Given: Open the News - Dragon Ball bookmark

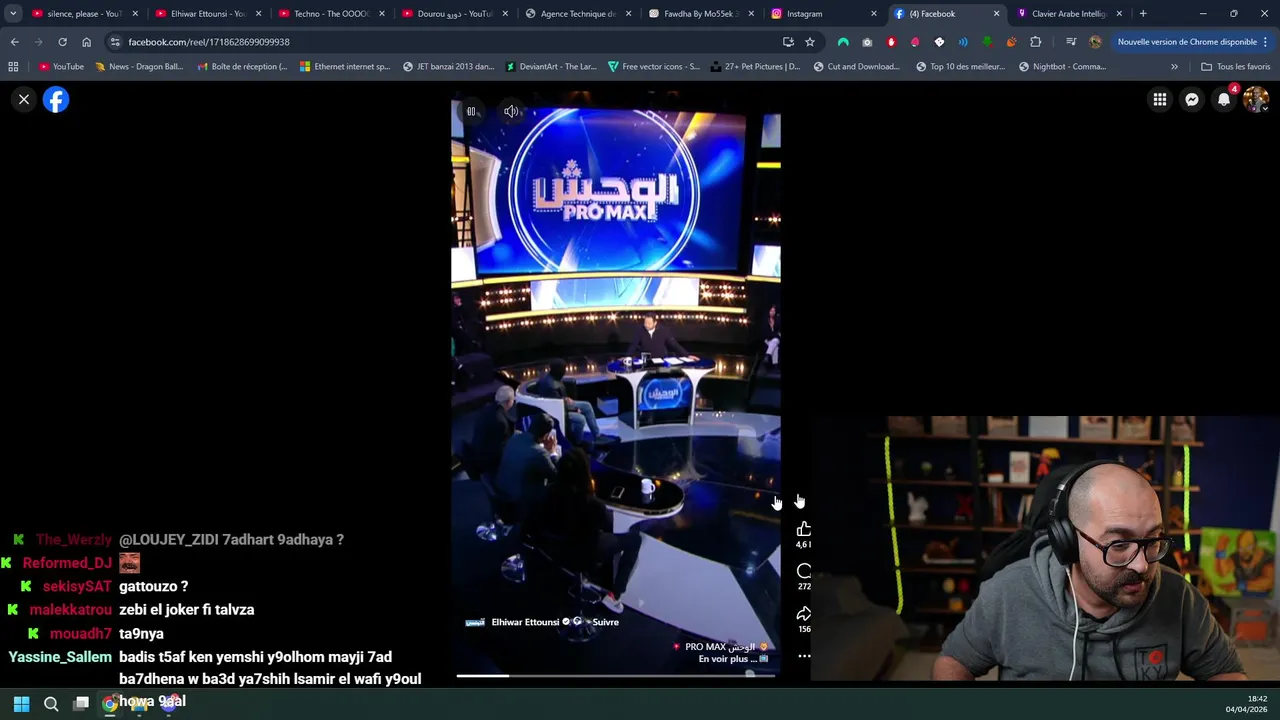Looking at the screenshot, I should [139, 67].
